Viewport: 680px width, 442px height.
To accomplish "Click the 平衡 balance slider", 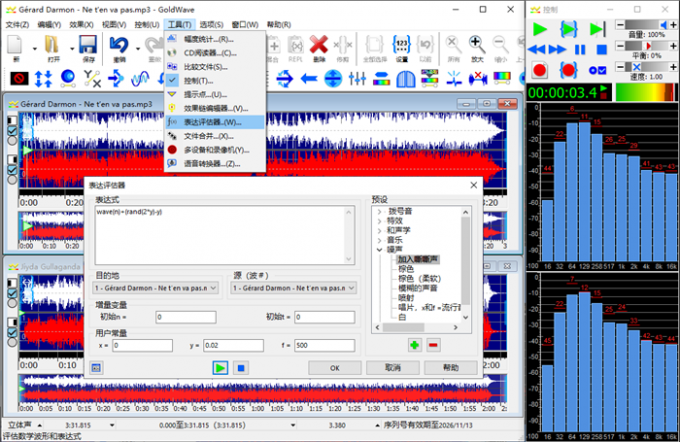I will pyautogui.click(x=647, y=46).
